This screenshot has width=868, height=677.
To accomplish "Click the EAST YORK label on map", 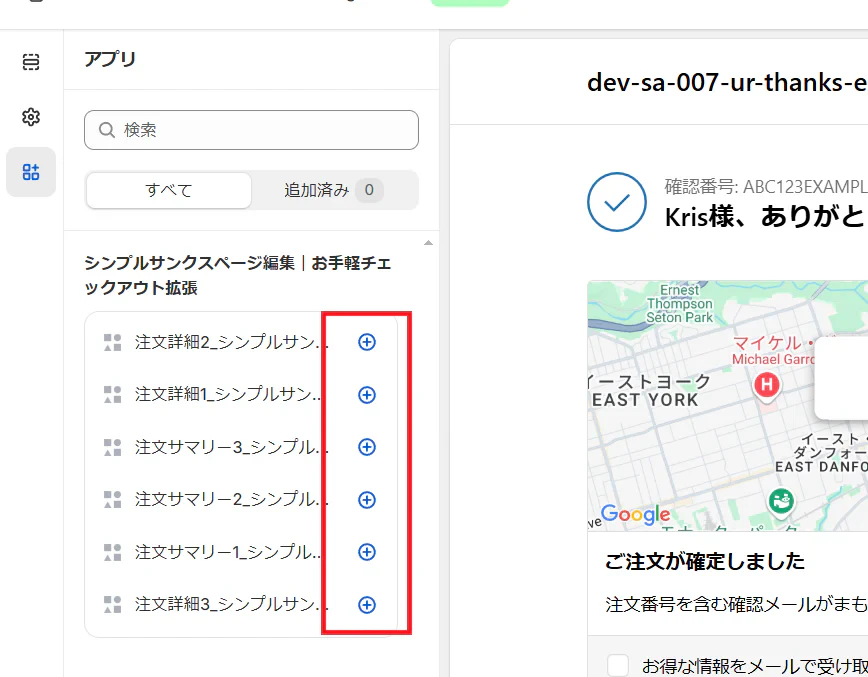I will (x=645, y=400).
